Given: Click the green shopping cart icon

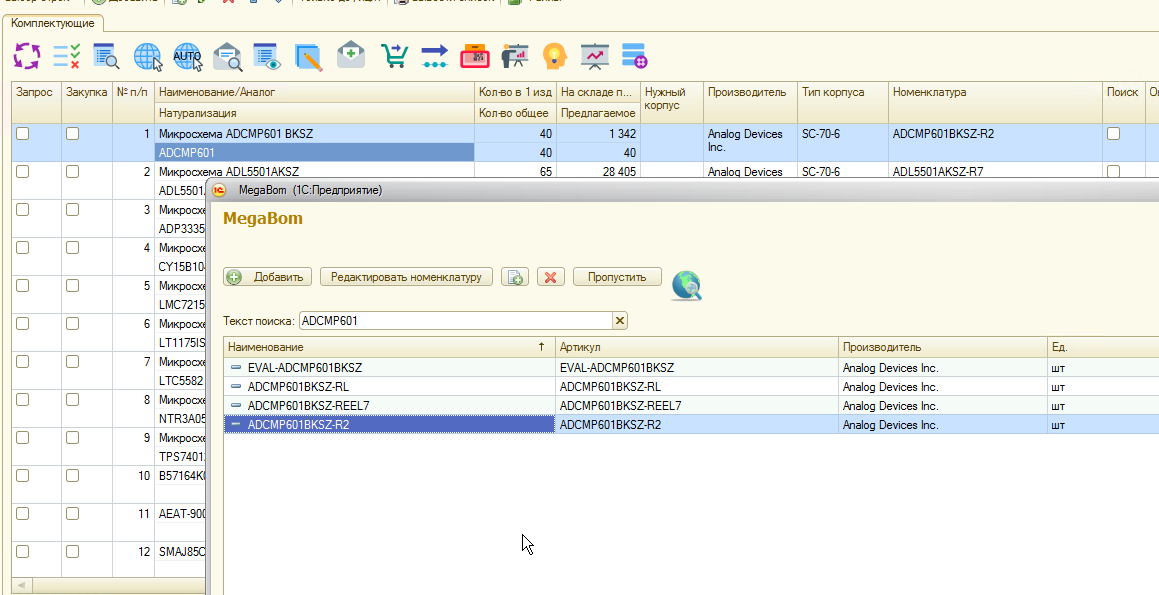Looking at the screenshot, I should coord(394,56).
